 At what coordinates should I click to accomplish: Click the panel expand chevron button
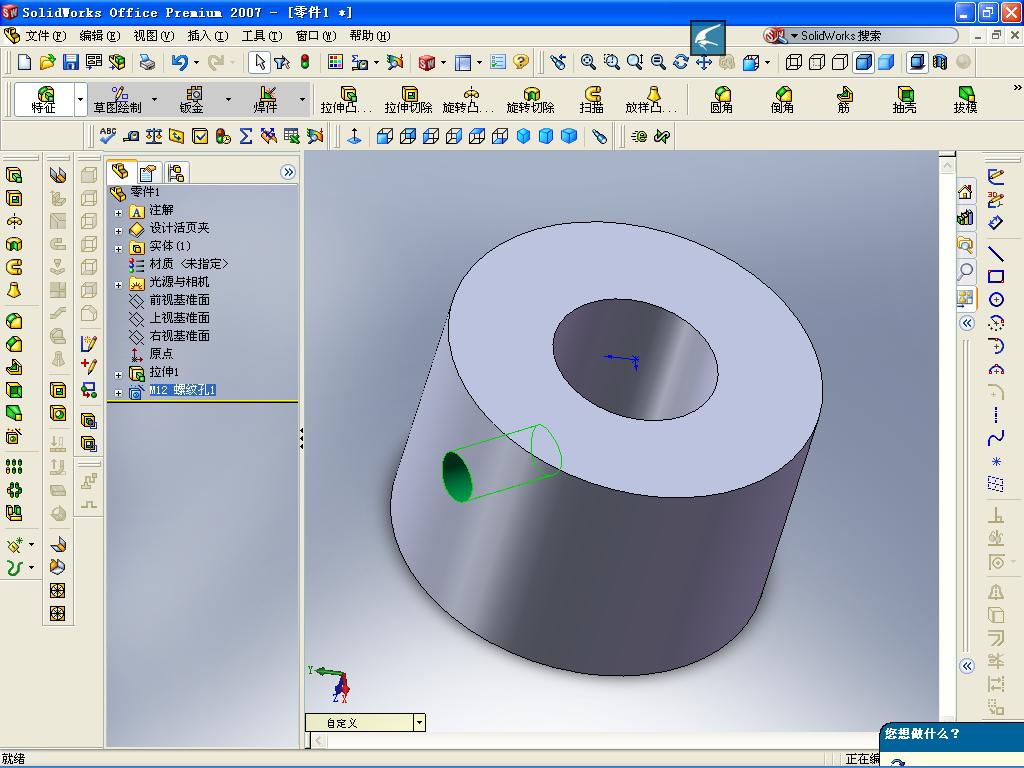coord(288,172)
